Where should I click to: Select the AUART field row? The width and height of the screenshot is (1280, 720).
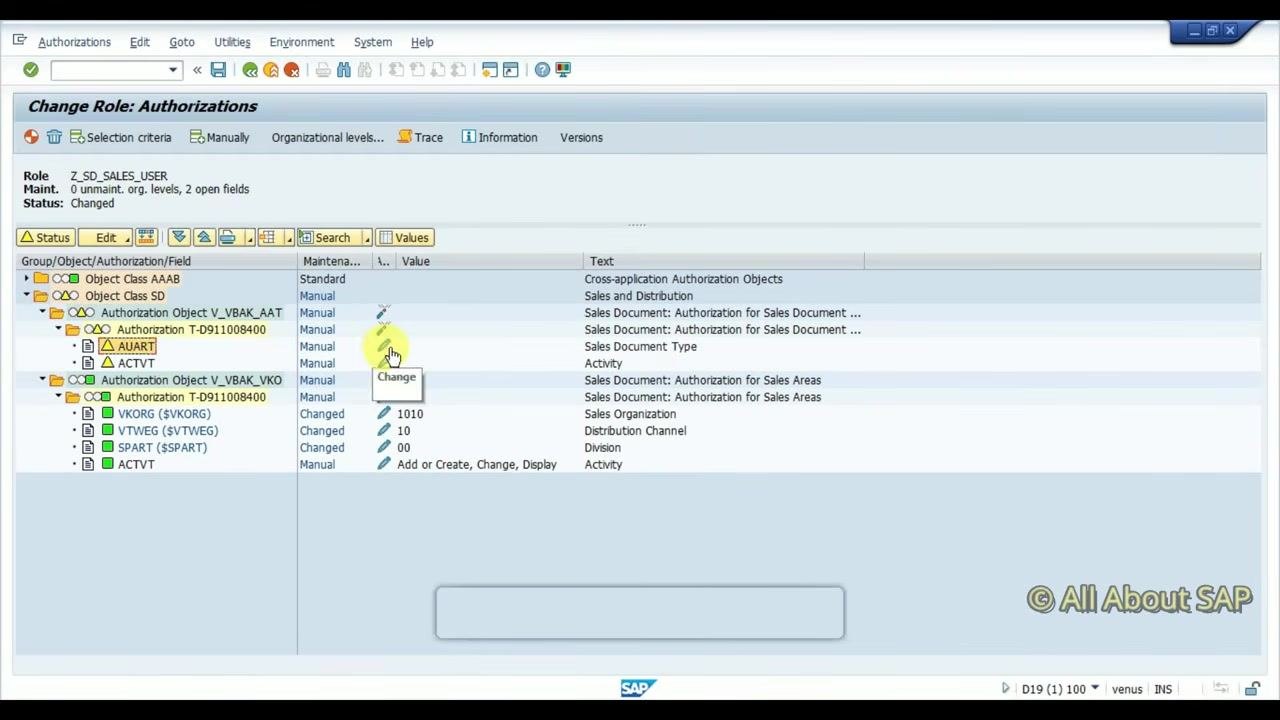point(136,347)
